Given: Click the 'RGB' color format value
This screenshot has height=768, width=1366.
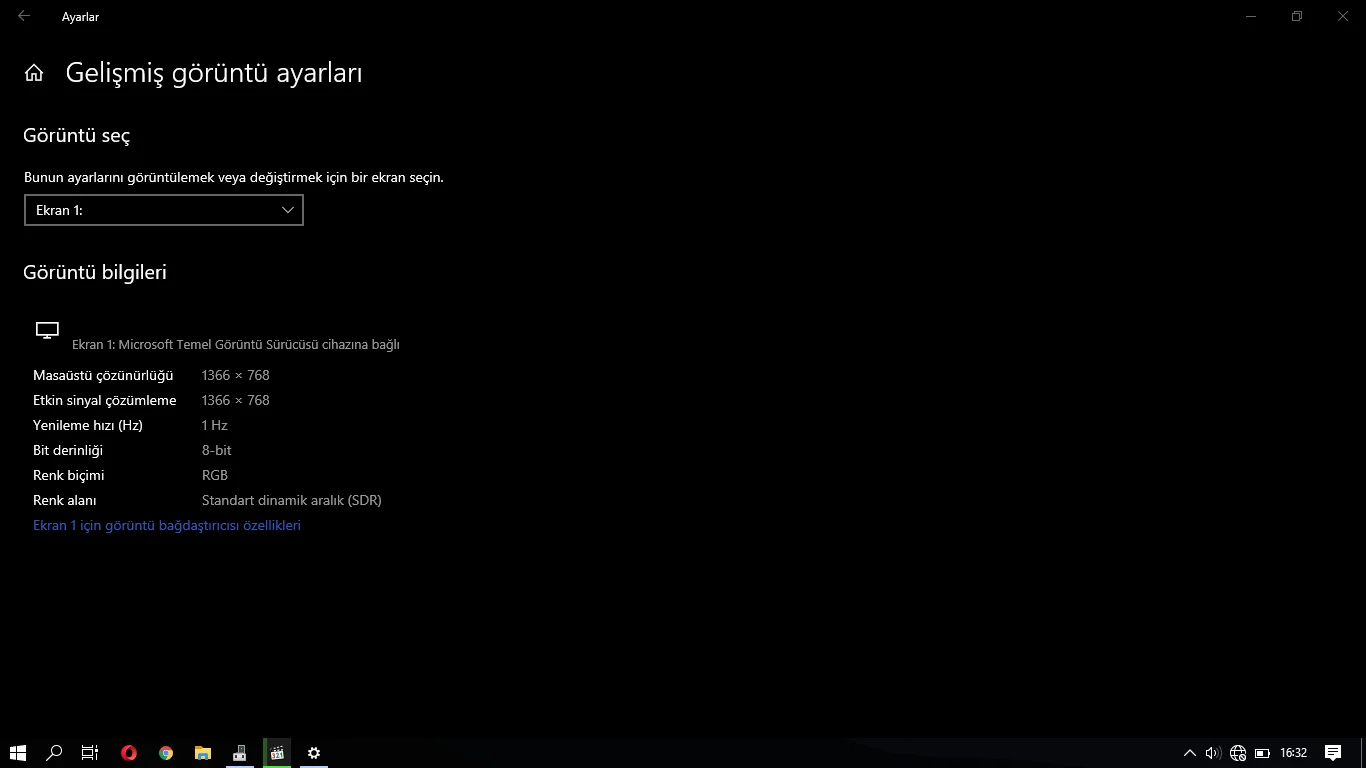Looking at the screenshot, I should (215, 475).
